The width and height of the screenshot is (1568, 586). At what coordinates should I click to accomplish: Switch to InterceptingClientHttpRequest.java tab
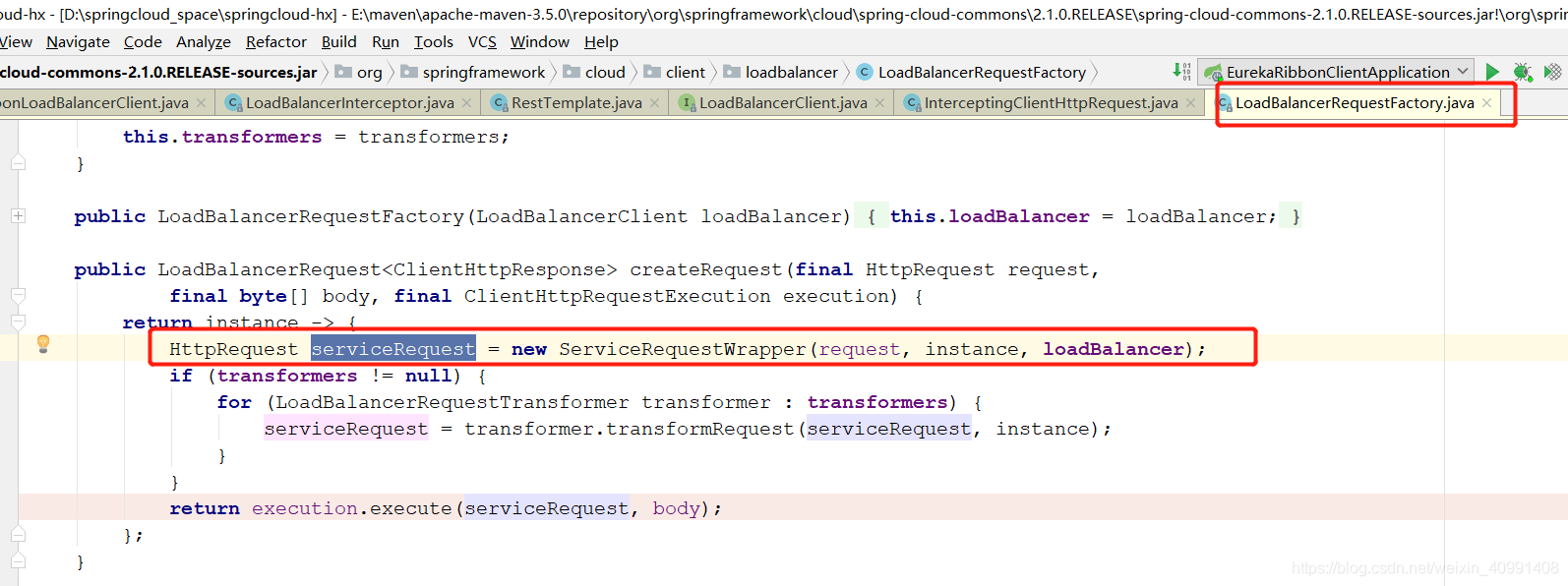tap(1051, 102)
